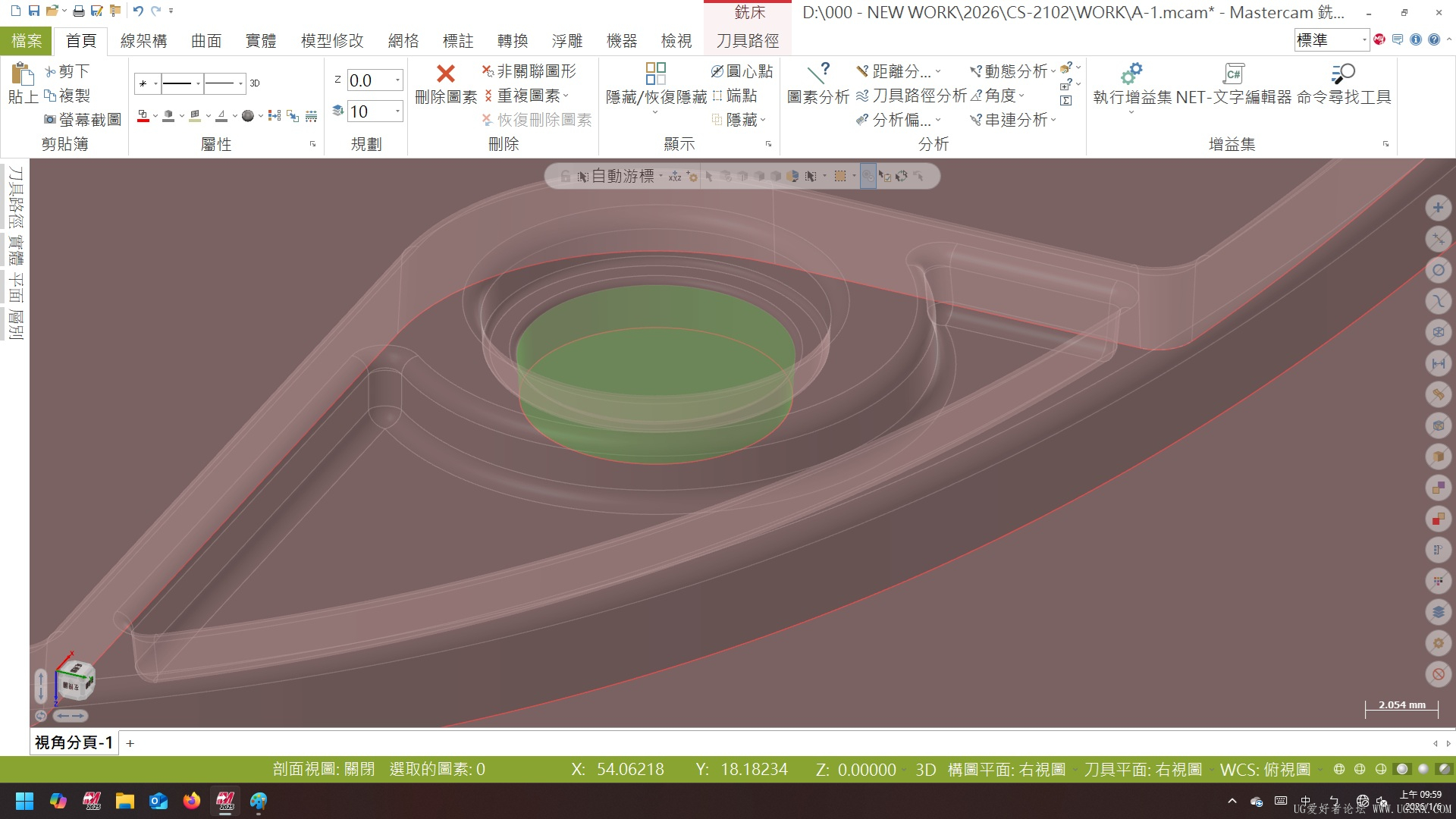Click the 複製 copy button
The width and height of the screenshot is (1456, 819).
tap(67, 96)
